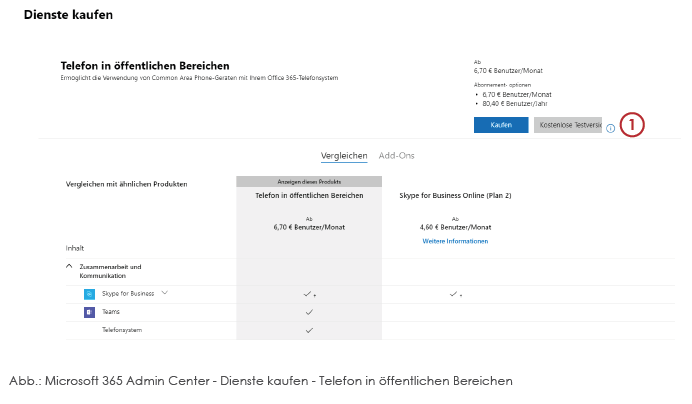Select the Vergleichen tab
Image resolution: width=692 pixels, height=404 pixels.
(344, 156)
